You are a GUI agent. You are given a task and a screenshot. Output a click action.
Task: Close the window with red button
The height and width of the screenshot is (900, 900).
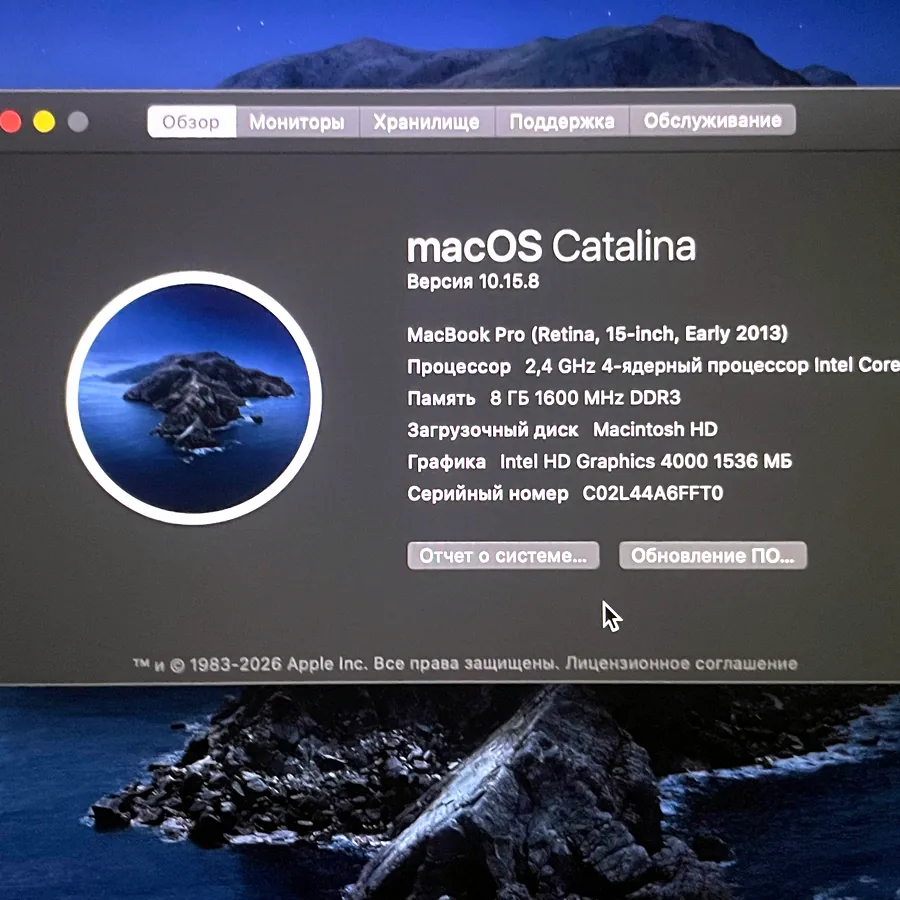10,122
